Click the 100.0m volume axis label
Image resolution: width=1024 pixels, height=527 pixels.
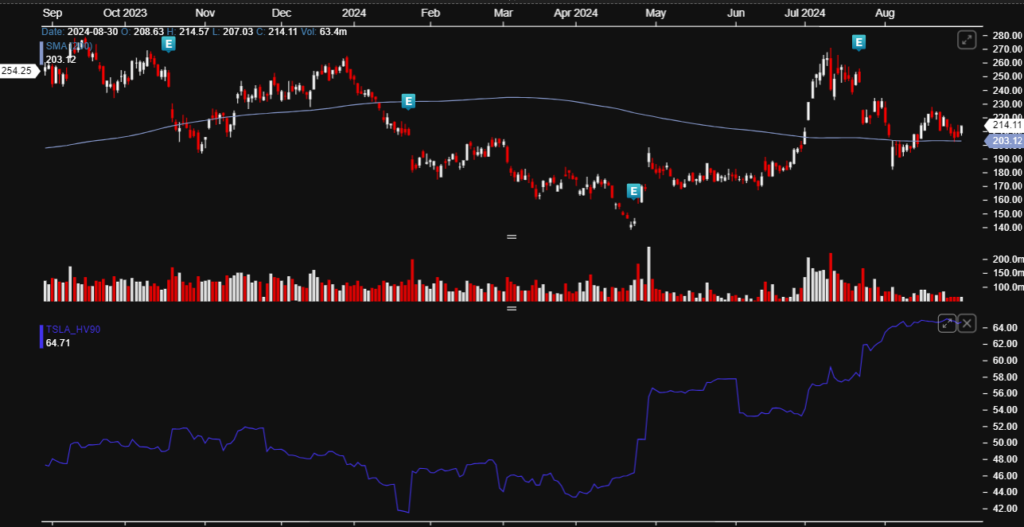coord(1006,287)
